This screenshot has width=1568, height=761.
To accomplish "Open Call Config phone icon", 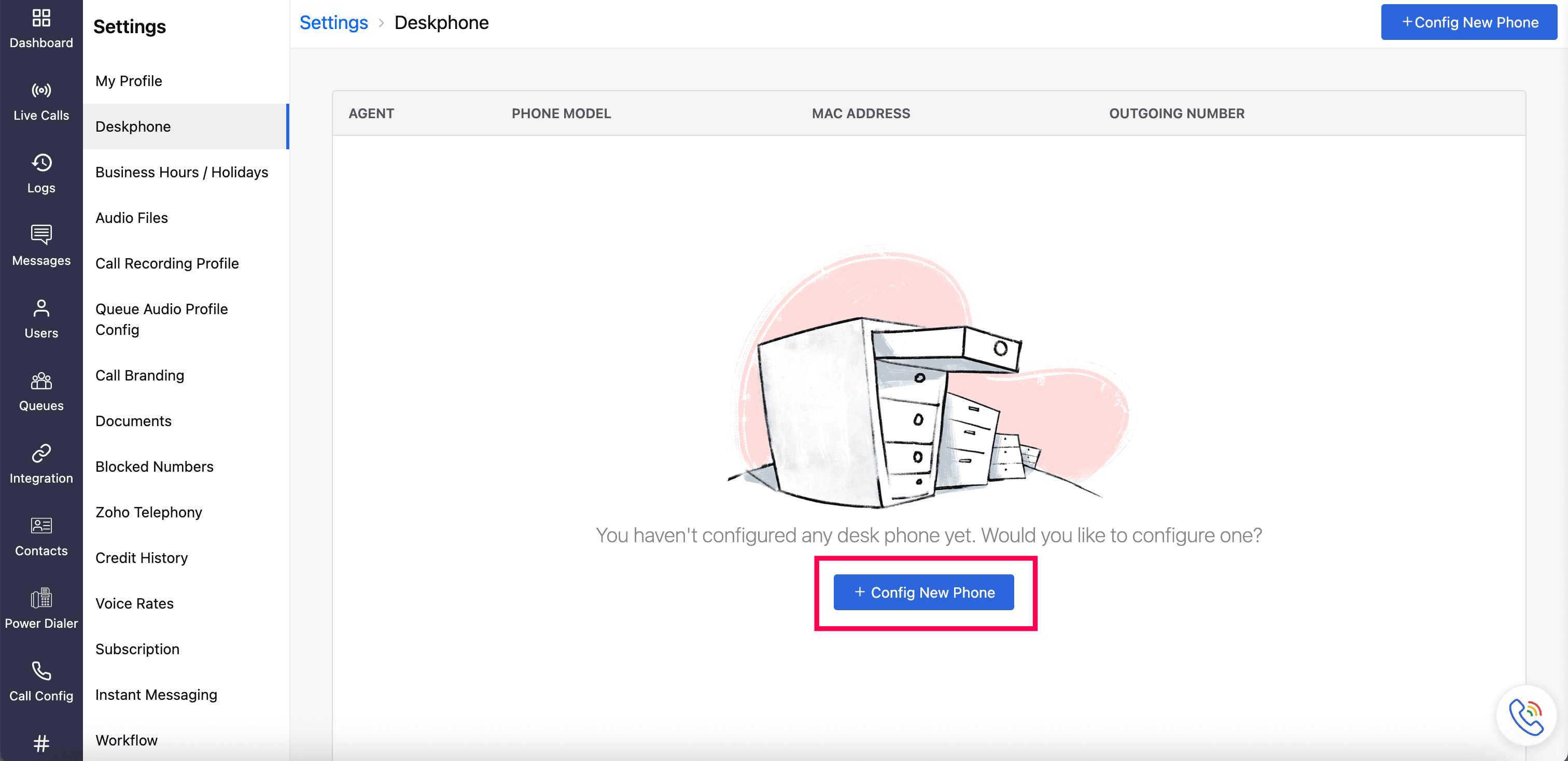I will pos(41,671).
